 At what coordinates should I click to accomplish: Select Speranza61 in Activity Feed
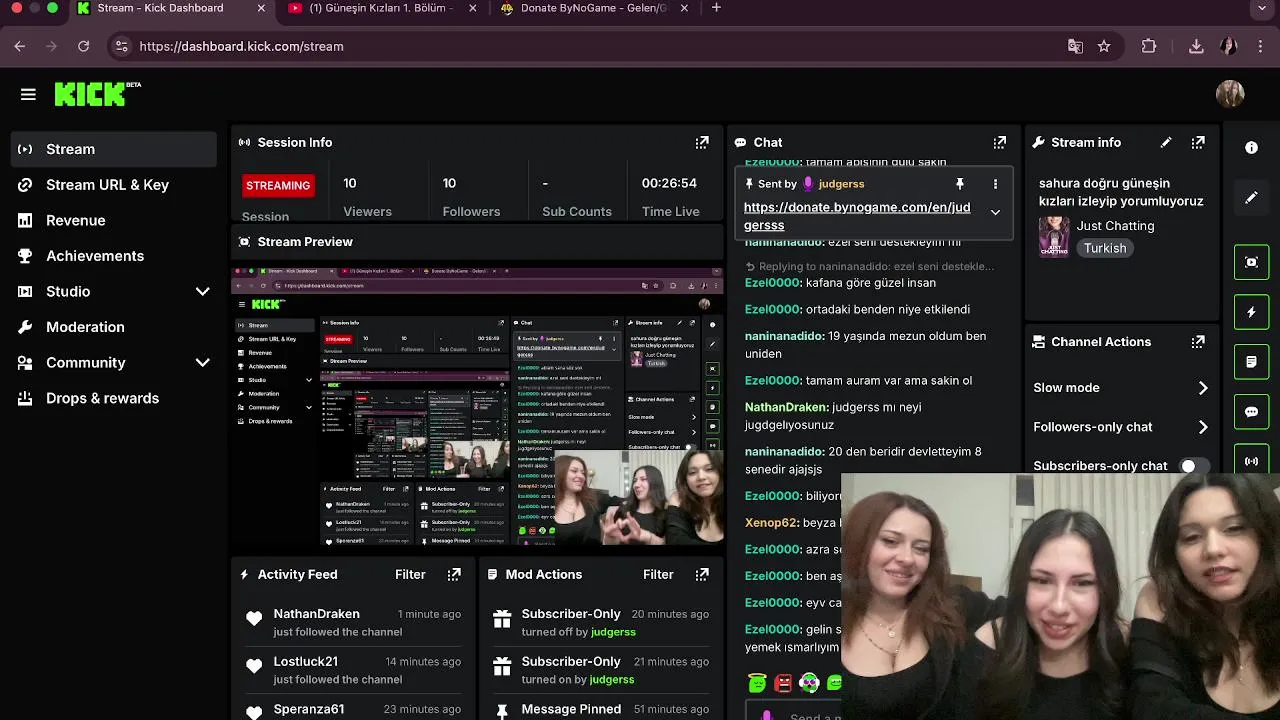(309, 709)
